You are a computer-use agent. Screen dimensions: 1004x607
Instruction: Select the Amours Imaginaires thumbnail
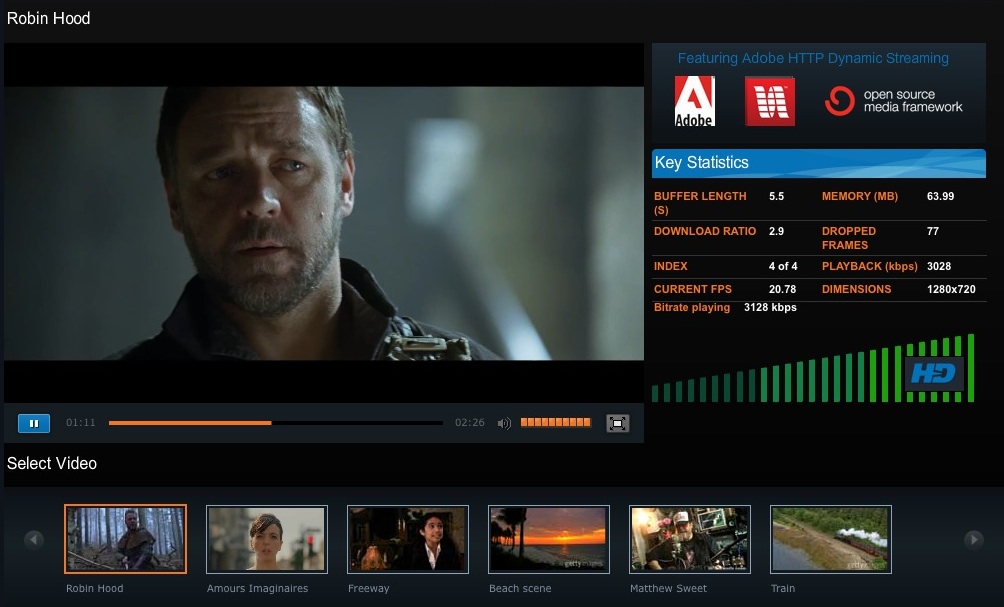(267, 539)
